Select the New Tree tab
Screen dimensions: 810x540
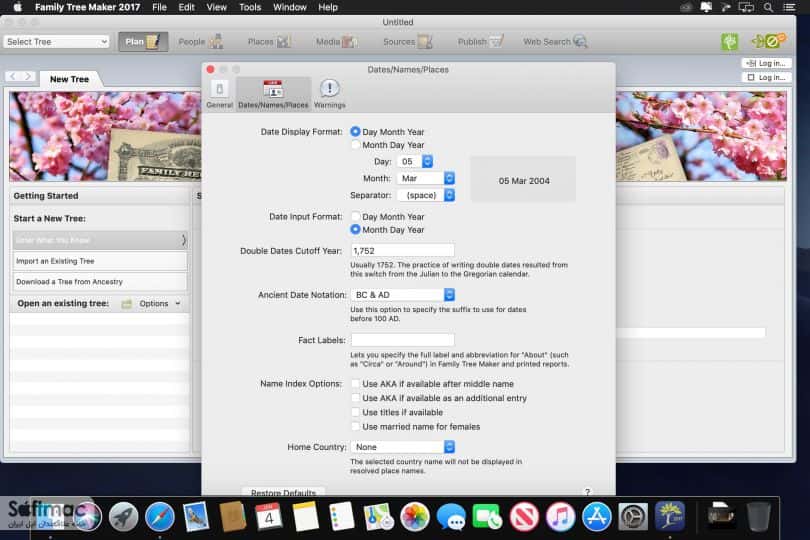[x=70, y=79]
